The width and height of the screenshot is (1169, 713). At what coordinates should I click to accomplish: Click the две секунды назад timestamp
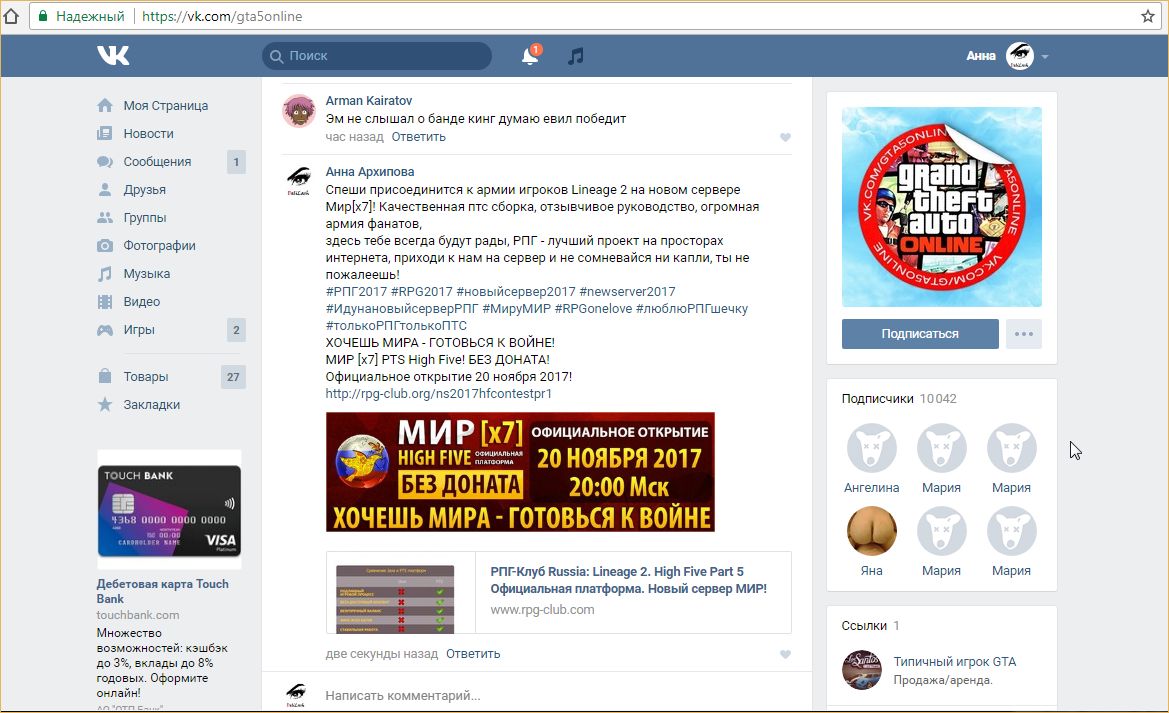(382, 654)
